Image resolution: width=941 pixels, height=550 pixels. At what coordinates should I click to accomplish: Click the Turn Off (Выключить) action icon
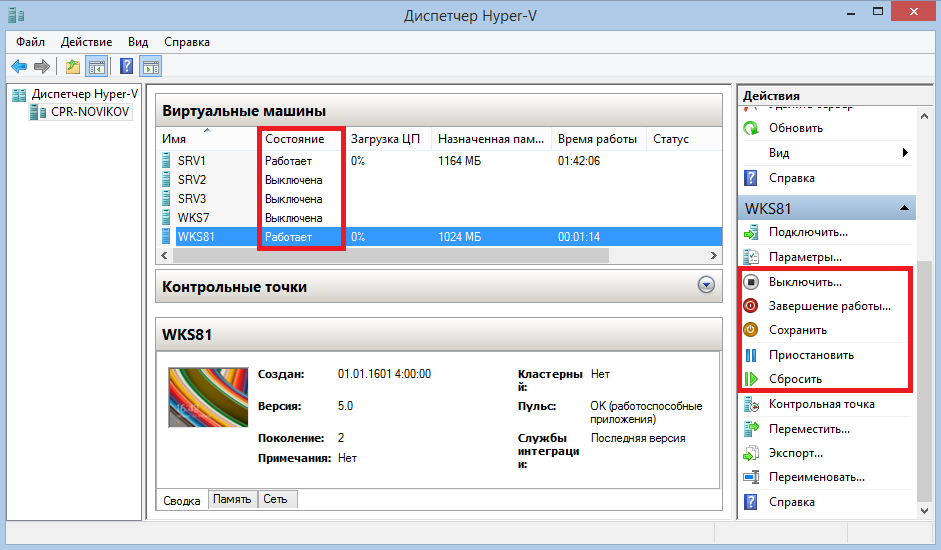point(751,282)
